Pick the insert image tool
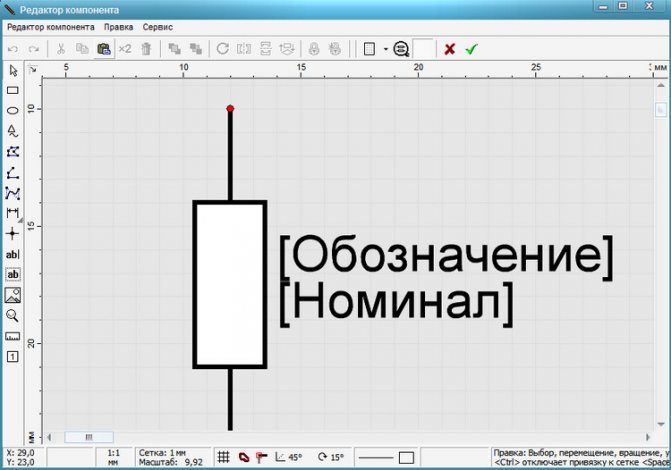Screen dimensions: 671x470 click(13, 295)
